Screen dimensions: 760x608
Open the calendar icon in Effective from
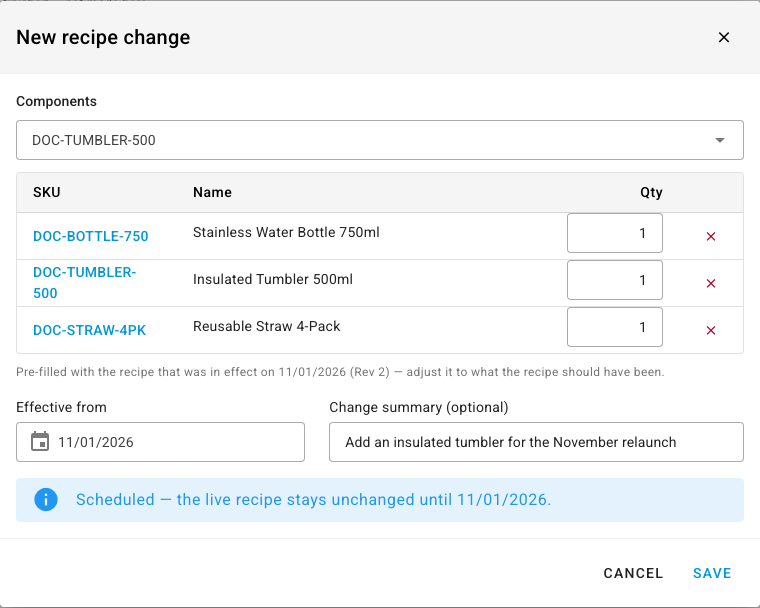40,442
